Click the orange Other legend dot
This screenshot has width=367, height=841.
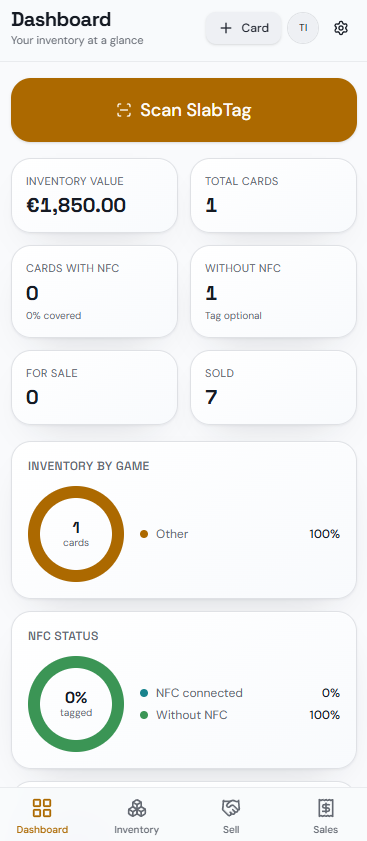(x=144, y=534)
